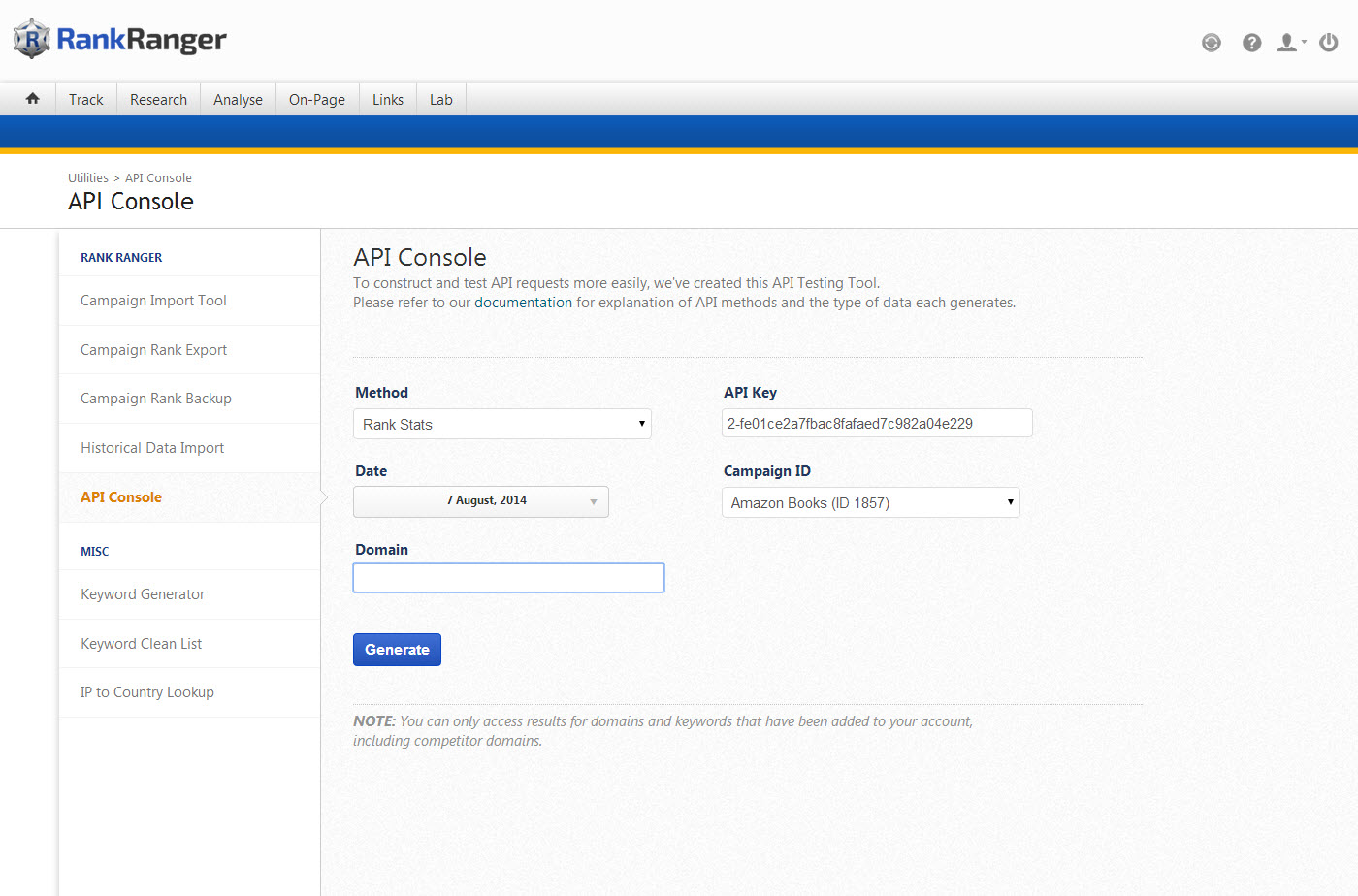Open Campaign Import Tool in sidebar
This screenshot has height=896, width=1358.
click(x=153, y=301)
